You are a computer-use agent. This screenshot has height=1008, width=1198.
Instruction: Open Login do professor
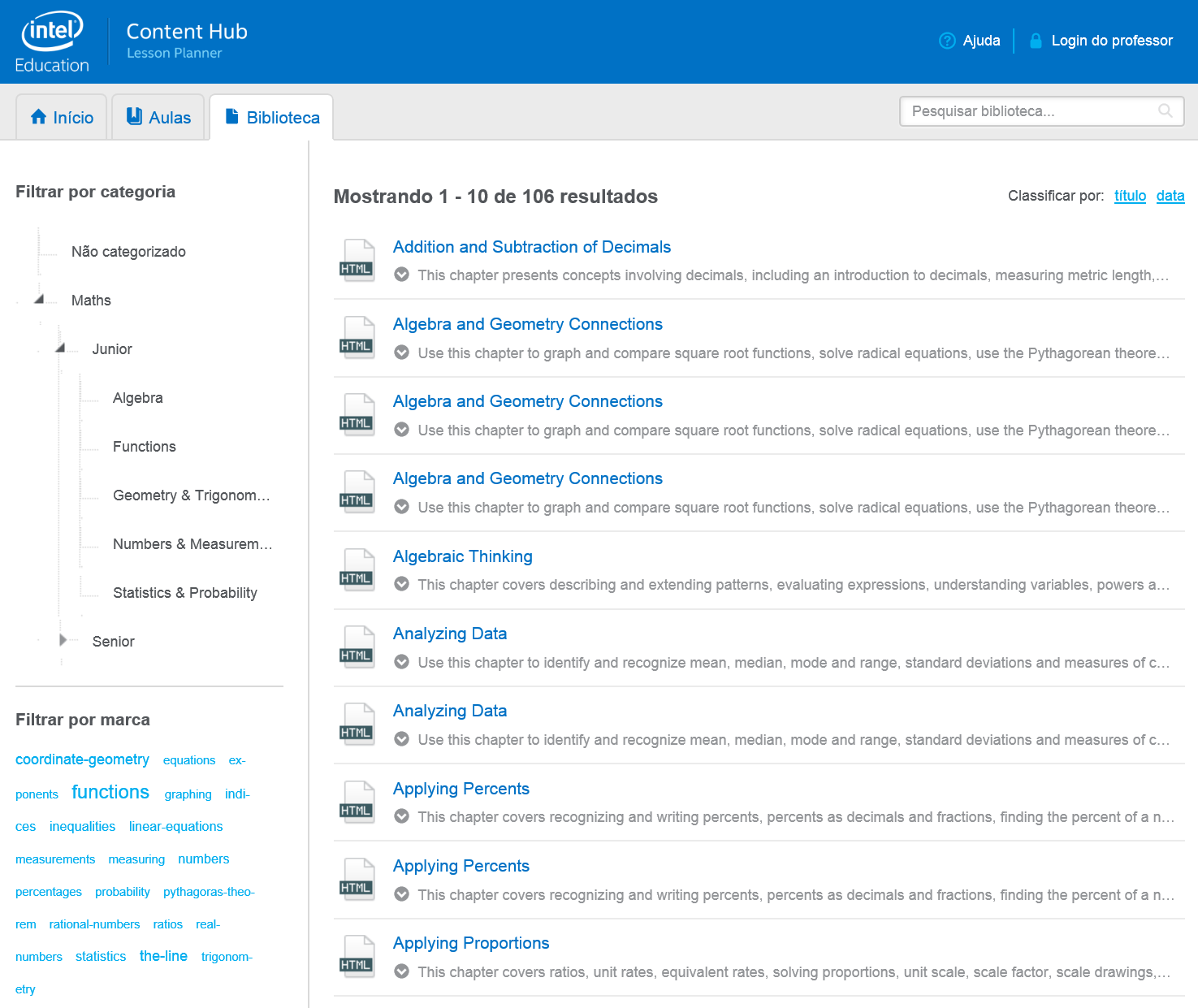(x=1112, y=41)
